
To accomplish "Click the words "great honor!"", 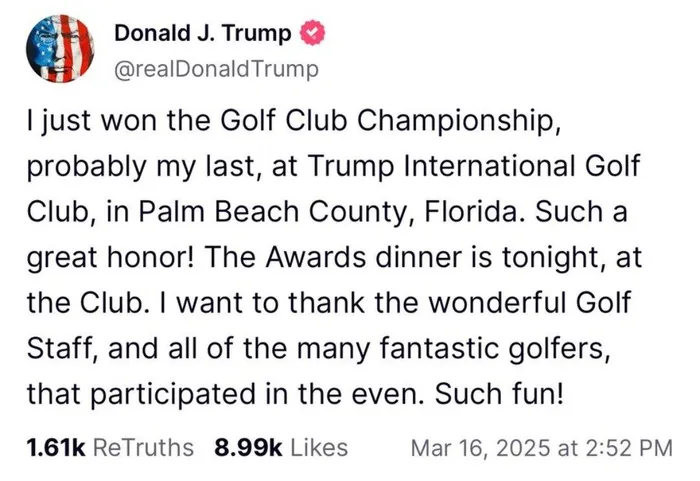I will (111, 258).
